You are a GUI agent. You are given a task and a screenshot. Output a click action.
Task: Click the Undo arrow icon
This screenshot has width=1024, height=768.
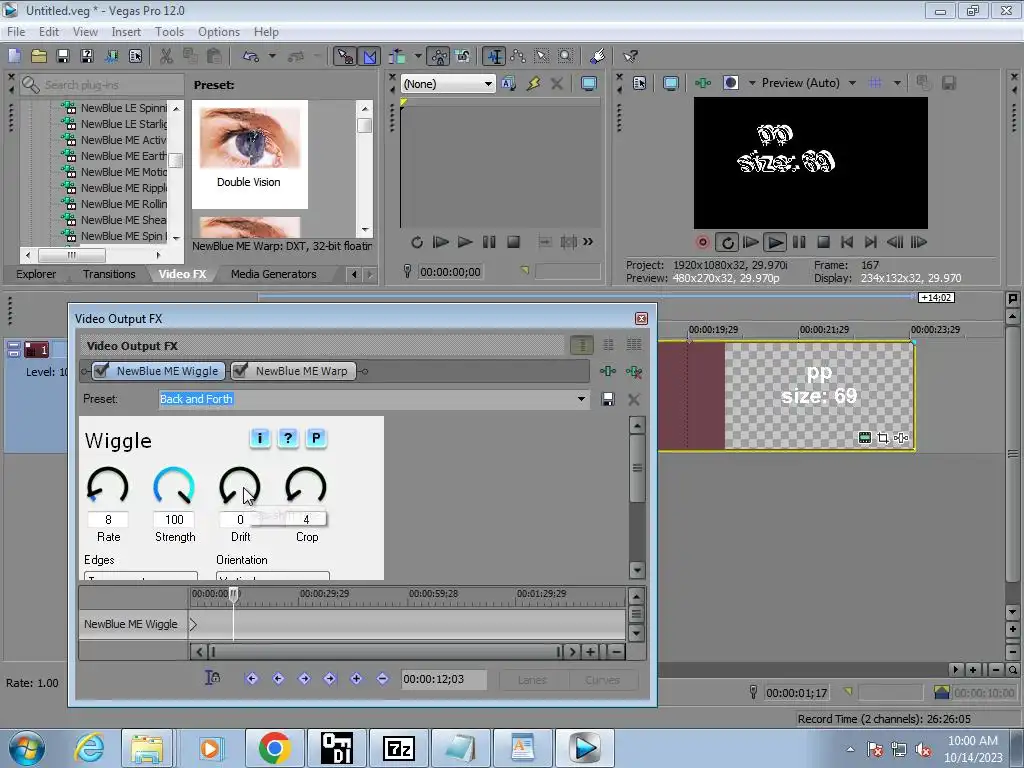[251, 57]
